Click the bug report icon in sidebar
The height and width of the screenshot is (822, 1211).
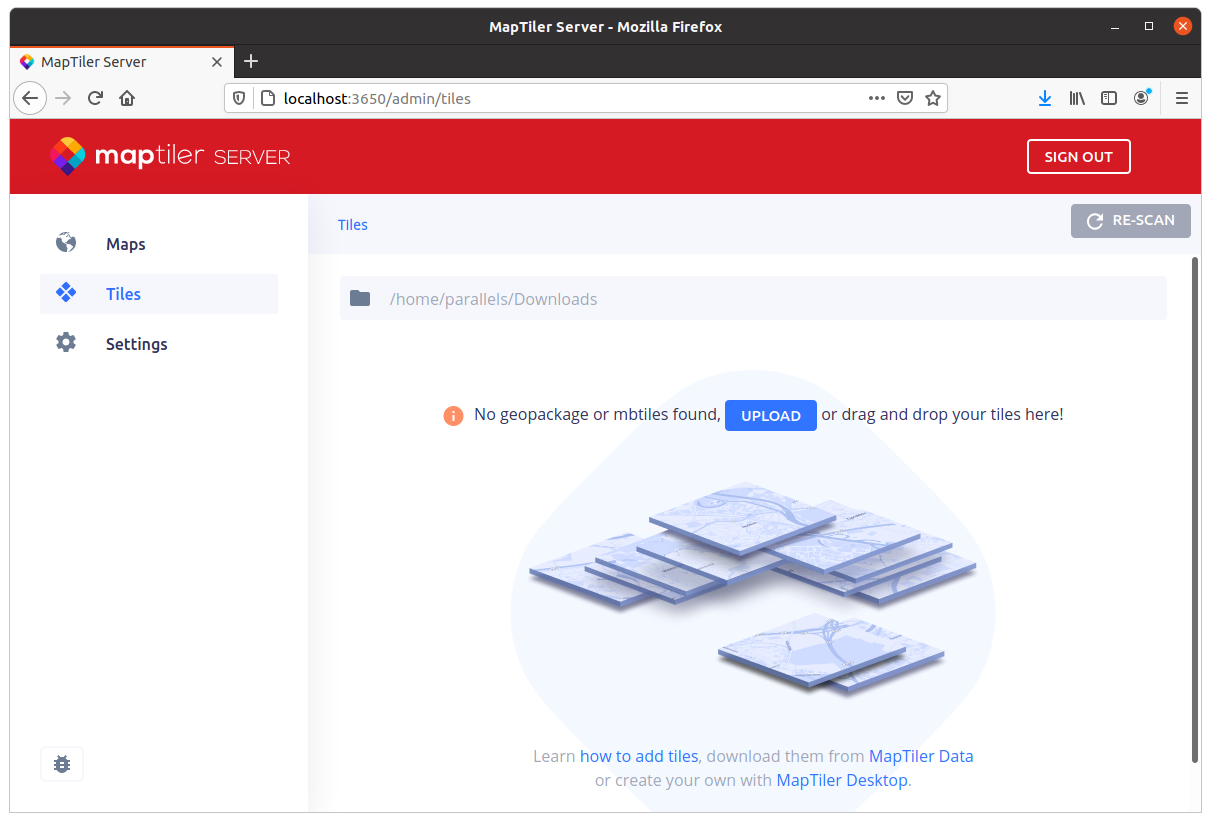pos(62,764)
